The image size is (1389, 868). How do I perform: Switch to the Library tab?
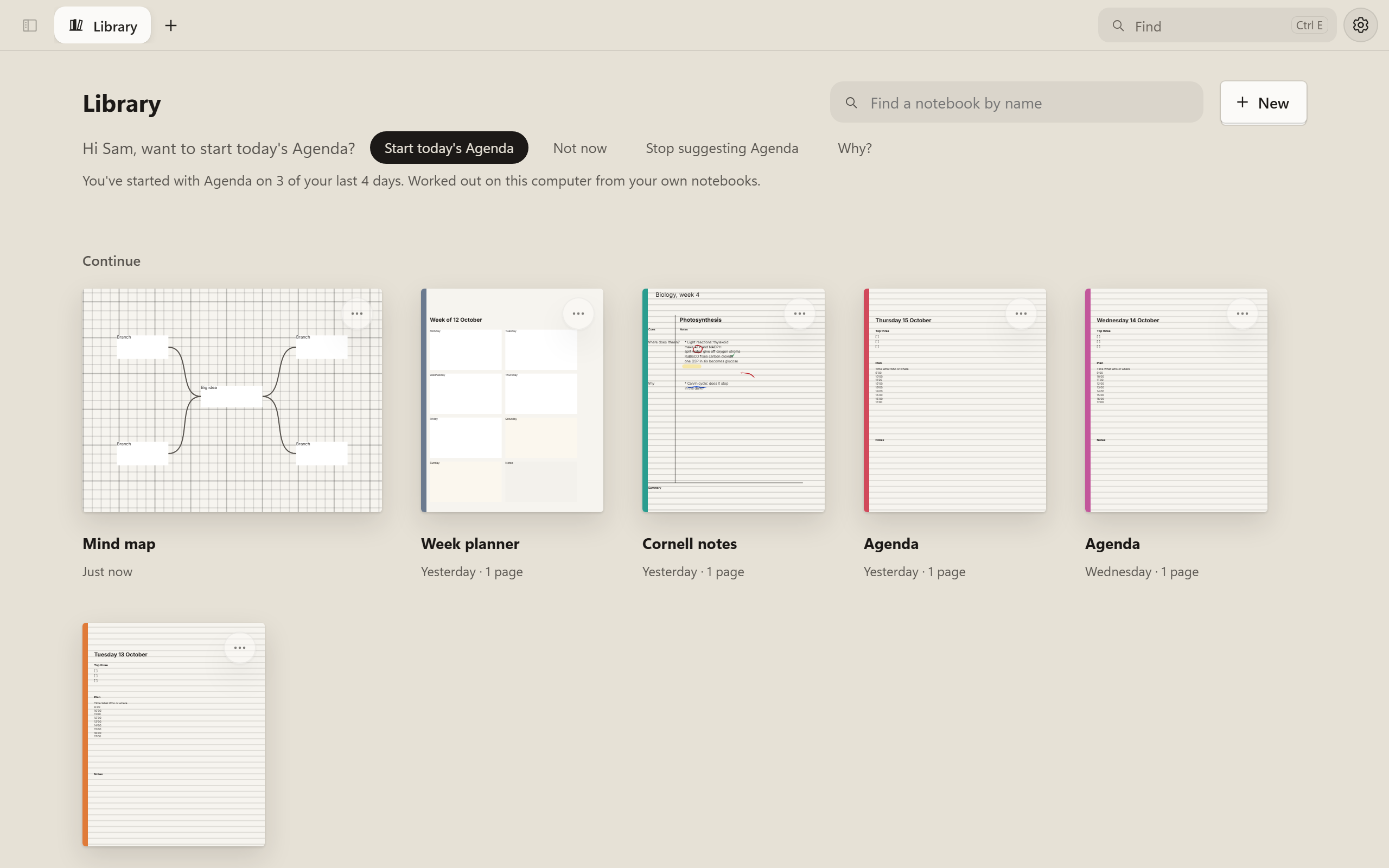click(x=103, y=26)
